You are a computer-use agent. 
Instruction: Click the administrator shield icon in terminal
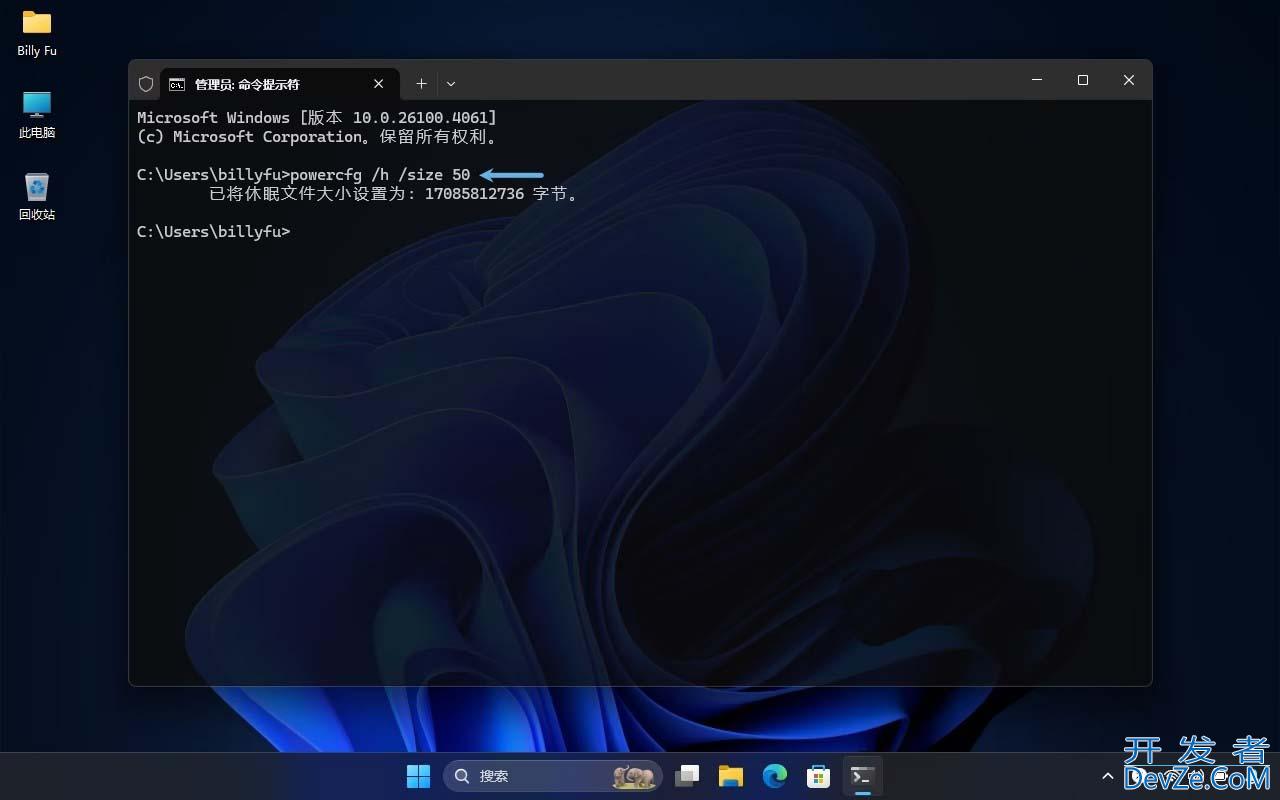pyautogui.click(x=146, y=84)
